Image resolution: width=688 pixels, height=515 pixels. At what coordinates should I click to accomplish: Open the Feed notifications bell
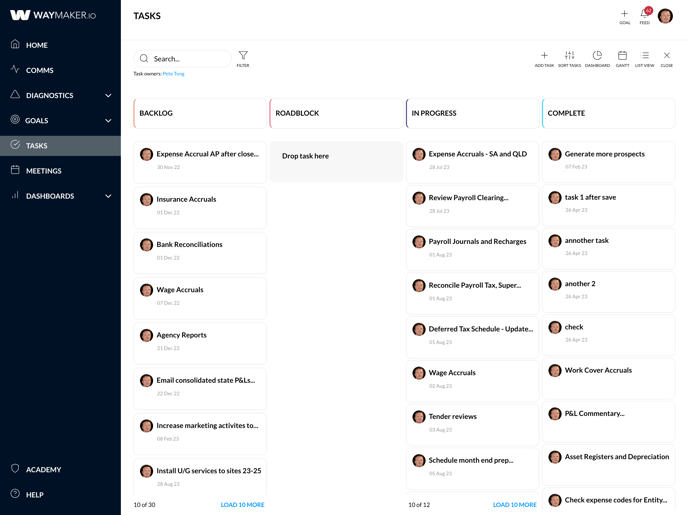tap(645, 16)
